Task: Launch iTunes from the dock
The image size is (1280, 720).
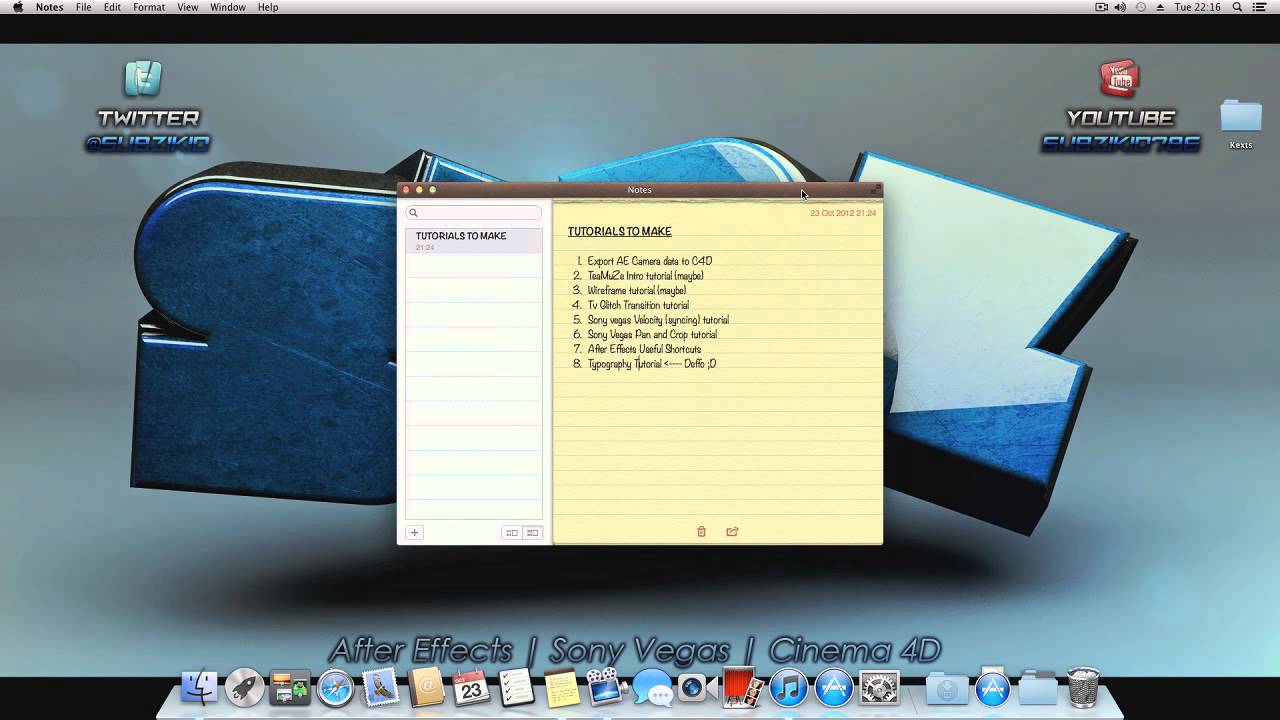Action: click(x=788, y=688)
